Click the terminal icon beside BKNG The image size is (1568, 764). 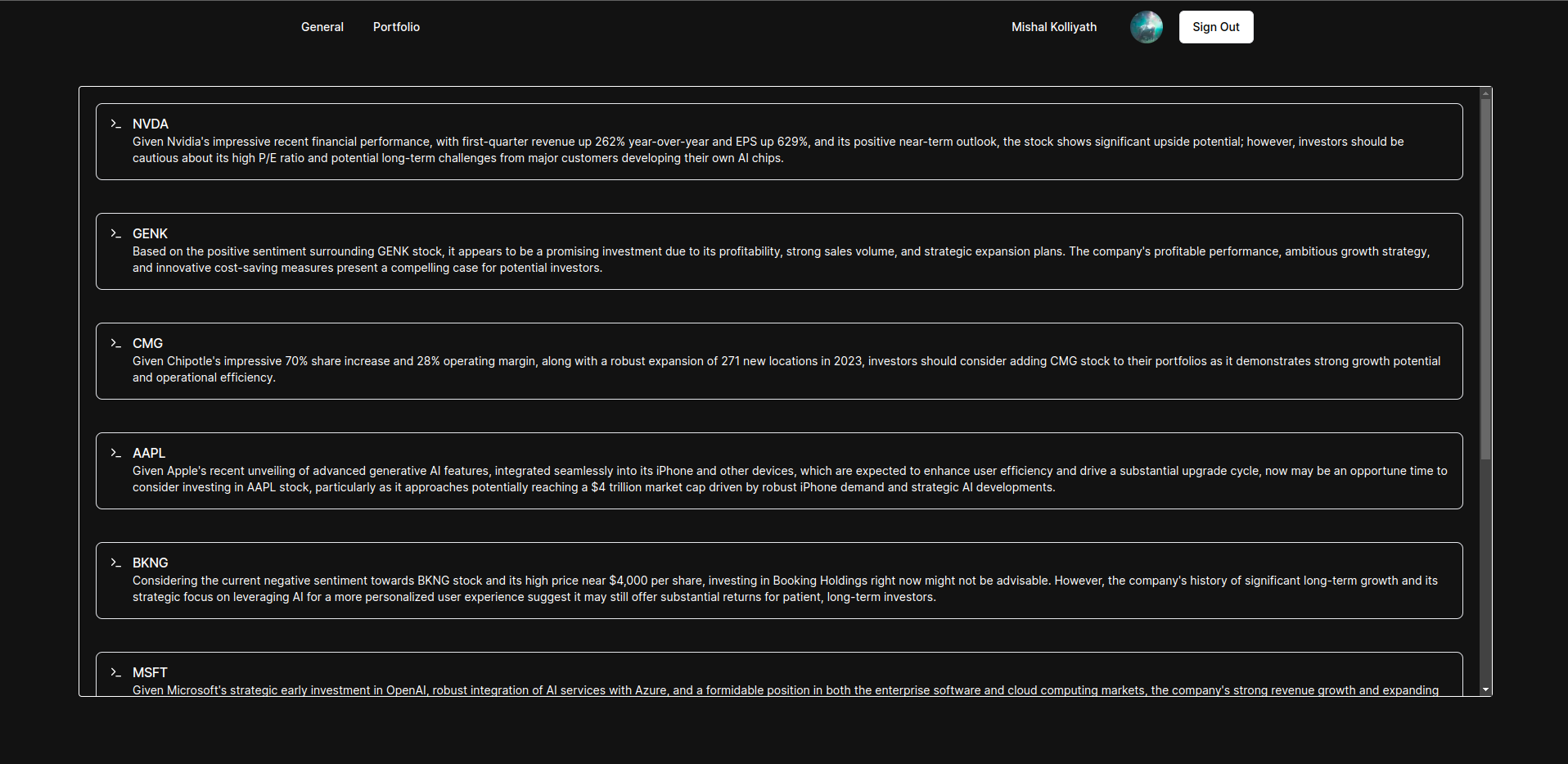pos(115,563)
